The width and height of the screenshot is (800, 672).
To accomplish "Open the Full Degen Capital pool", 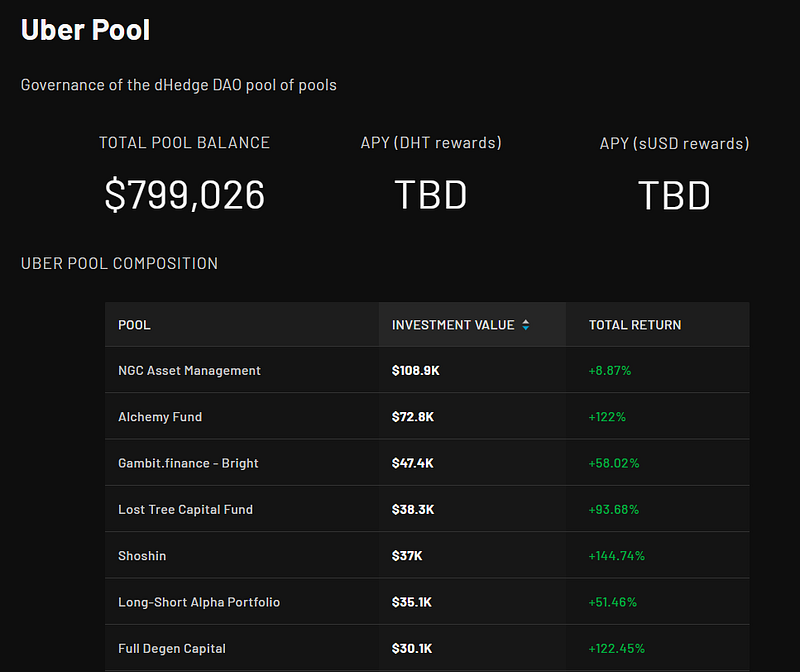I will pos(172,649).
